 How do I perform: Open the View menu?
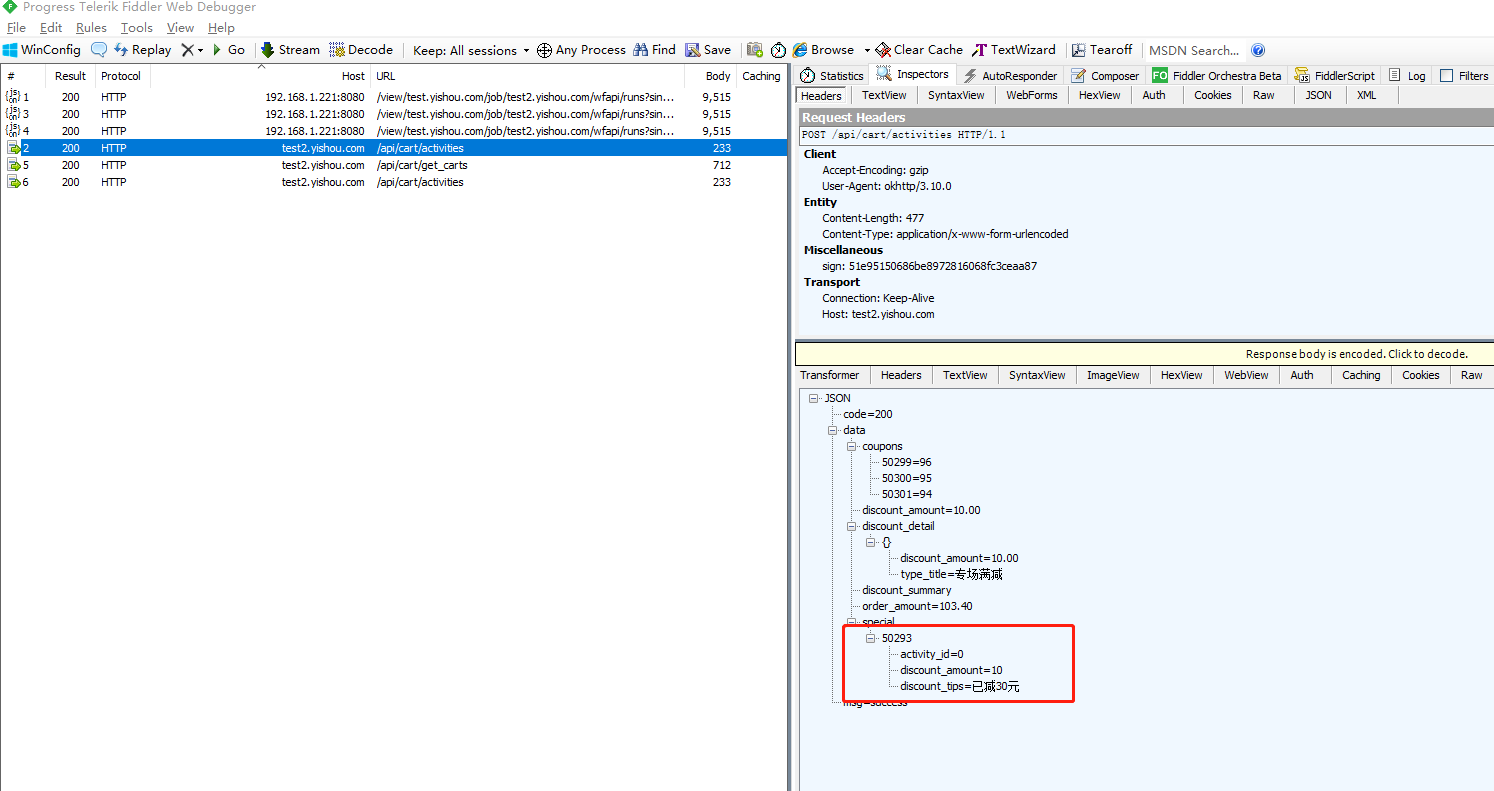click(x=180, y=28)
